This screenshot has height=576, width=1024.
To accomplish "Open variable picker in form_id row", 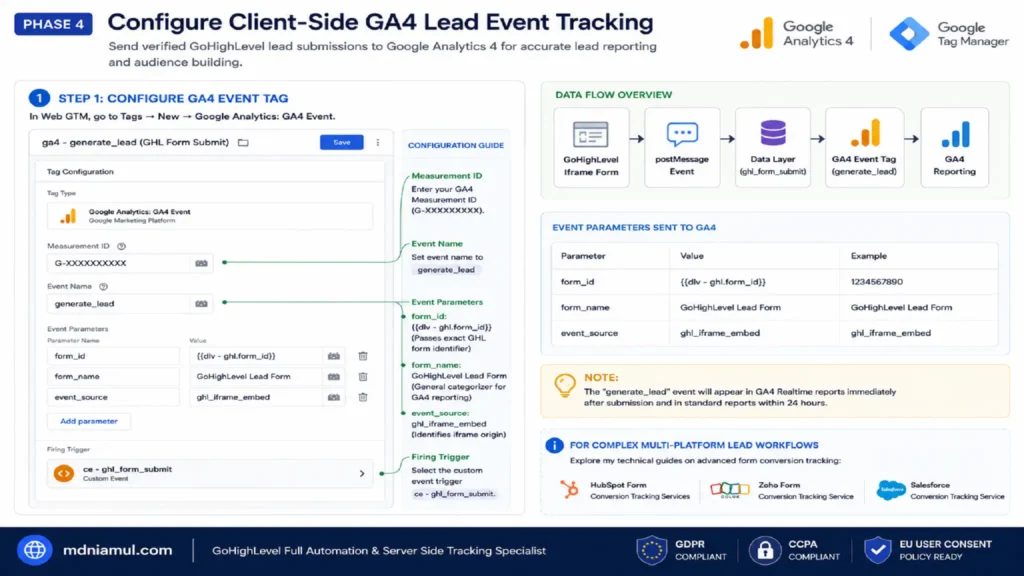I will 334,356.
